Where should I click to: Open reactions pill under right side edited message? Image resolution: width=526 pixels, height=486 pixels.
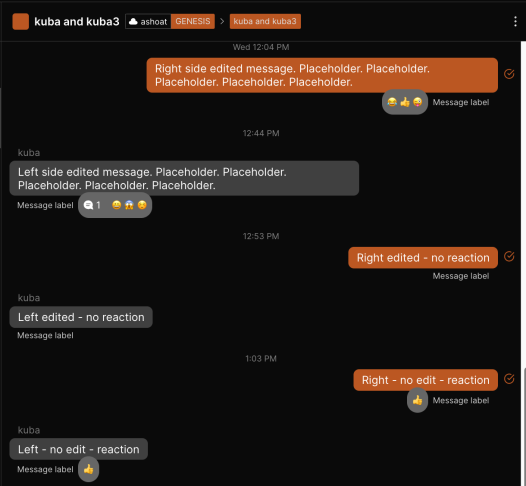(x=405, y=102)
